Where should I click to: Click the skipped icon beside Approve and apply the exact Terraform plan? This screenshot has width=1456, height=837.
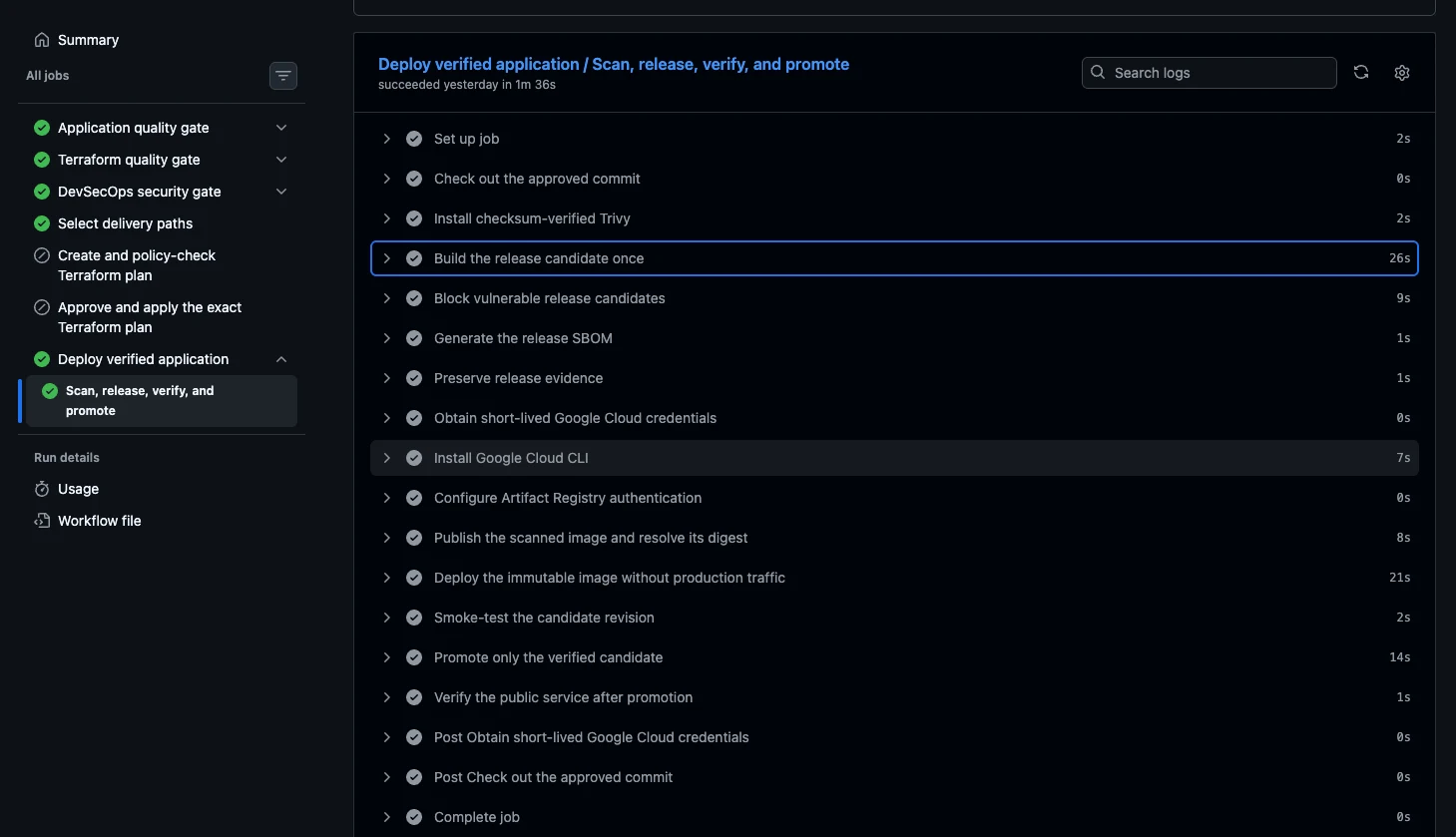coord(42,307)
